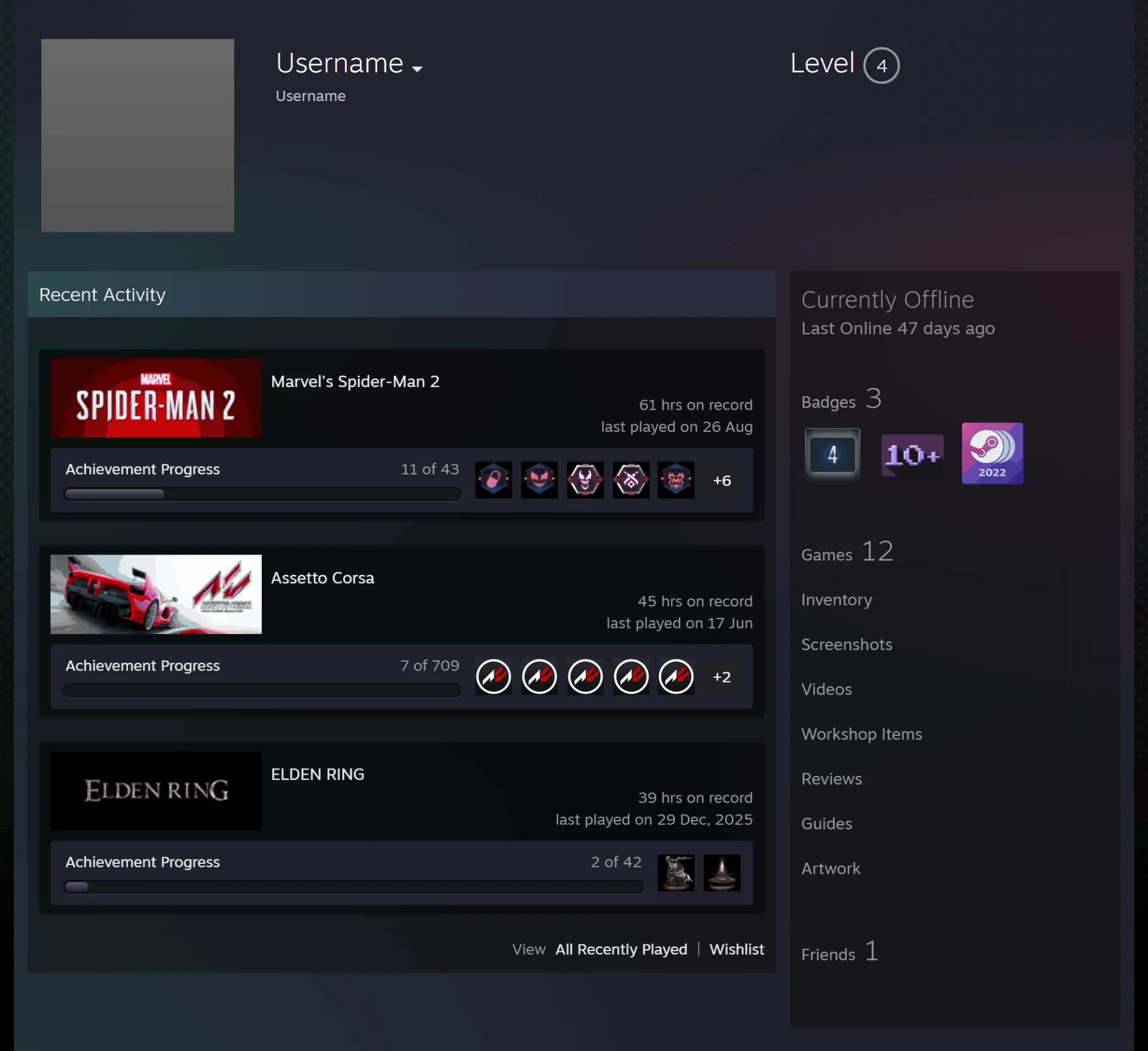Open the level 4 badge under Badges
The image size is (1148, 1051).
832,454
